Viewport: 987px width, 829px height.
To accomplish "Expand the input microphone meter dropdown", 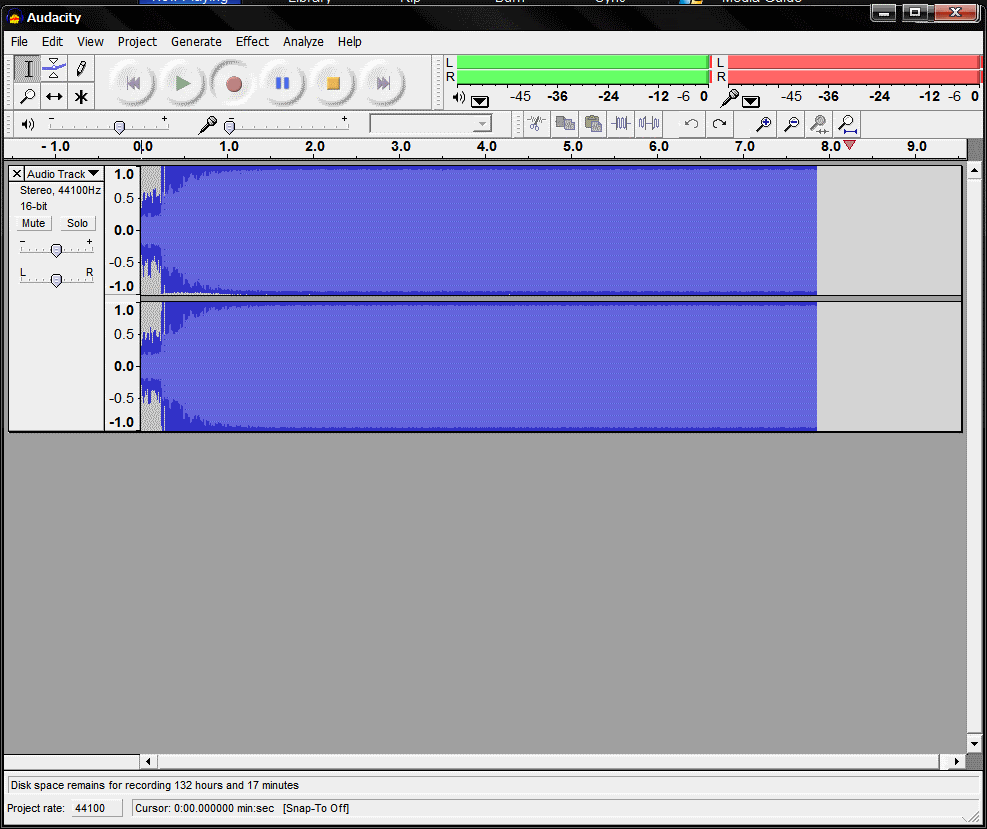I will [x=751, y=101].
